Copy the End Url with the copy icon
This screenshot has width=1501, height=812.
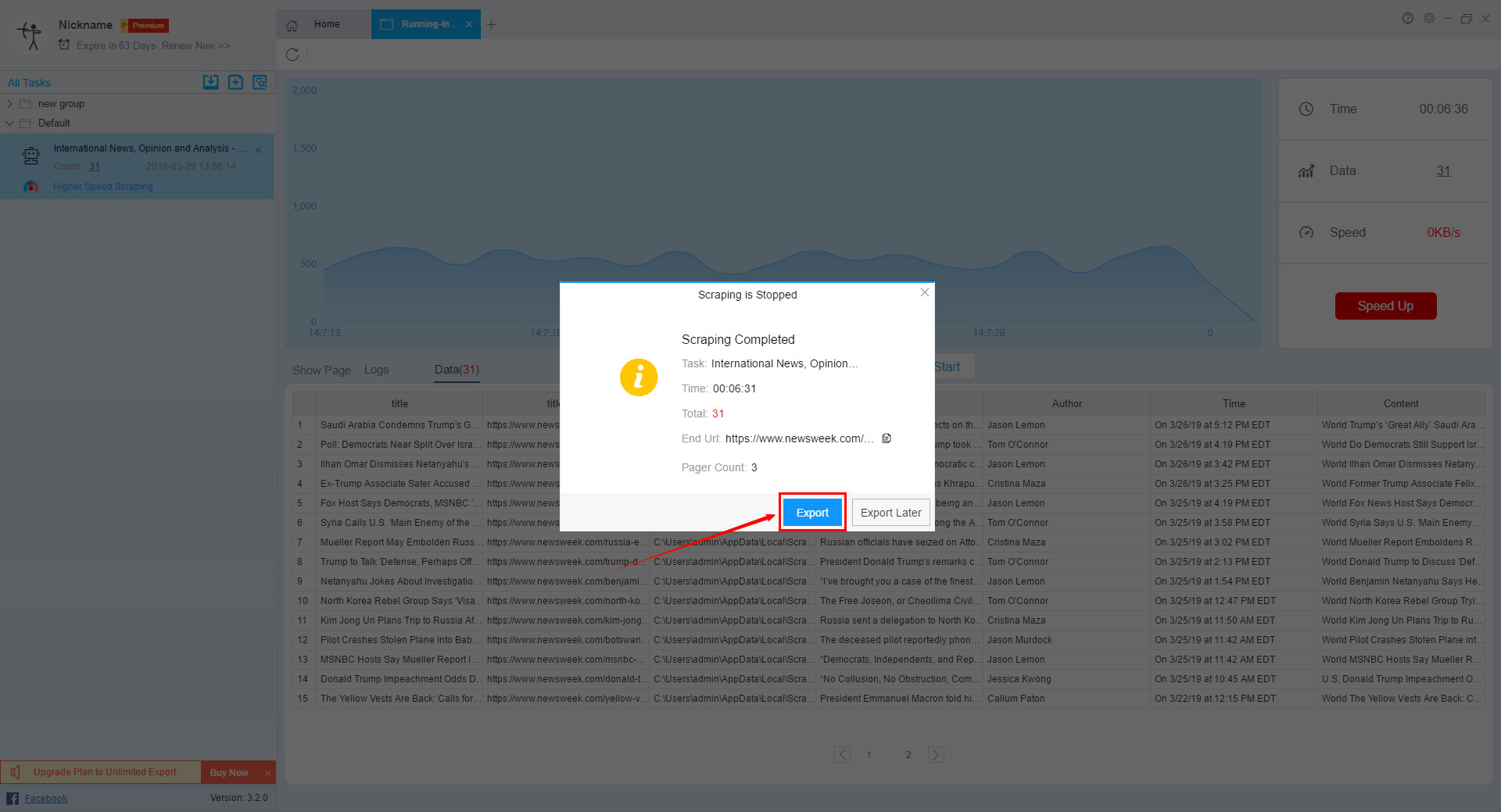click(x=887, y=438)
